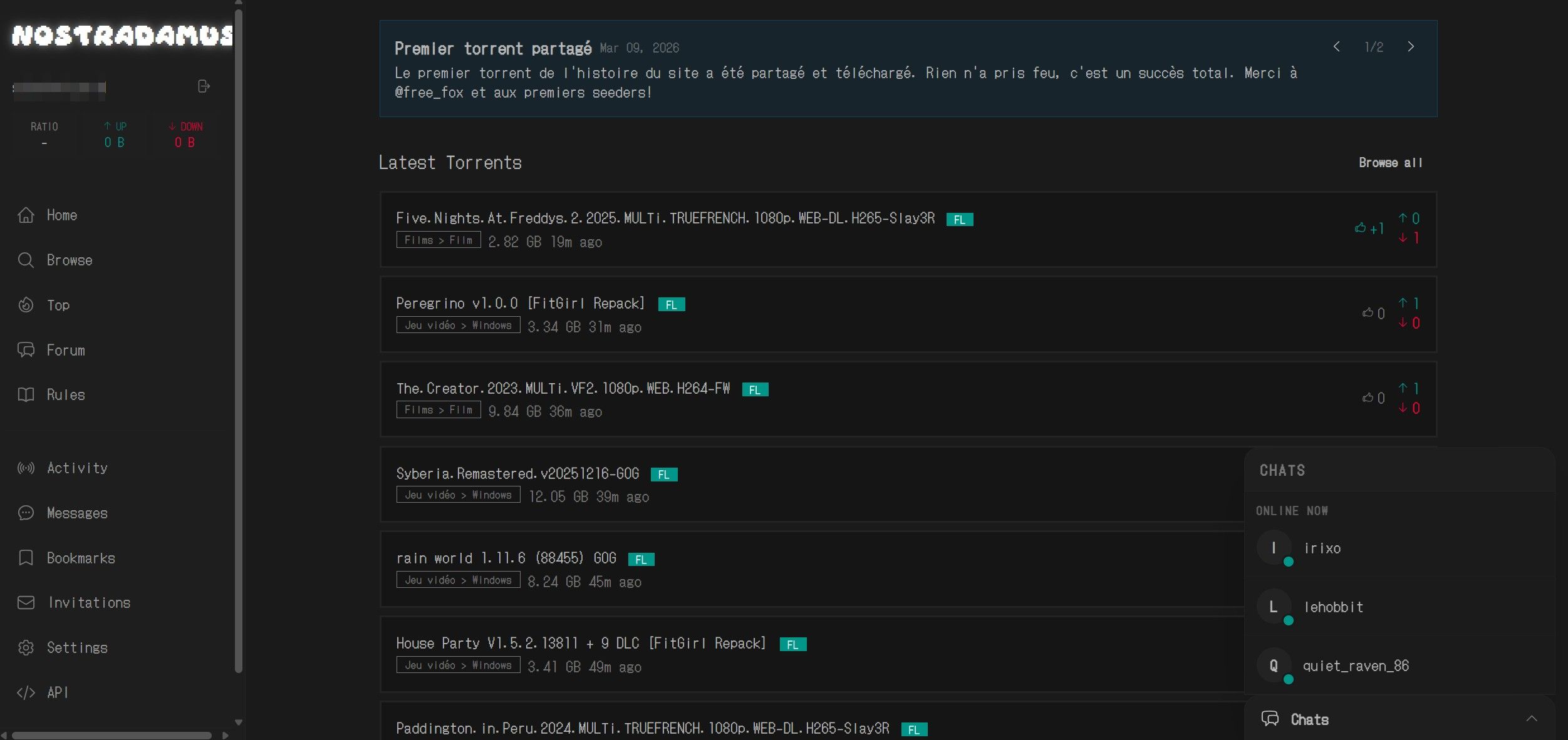This screenshot has width=1568, height=740.
Task: Go to previous announcement arrow
Action: 1337,47
